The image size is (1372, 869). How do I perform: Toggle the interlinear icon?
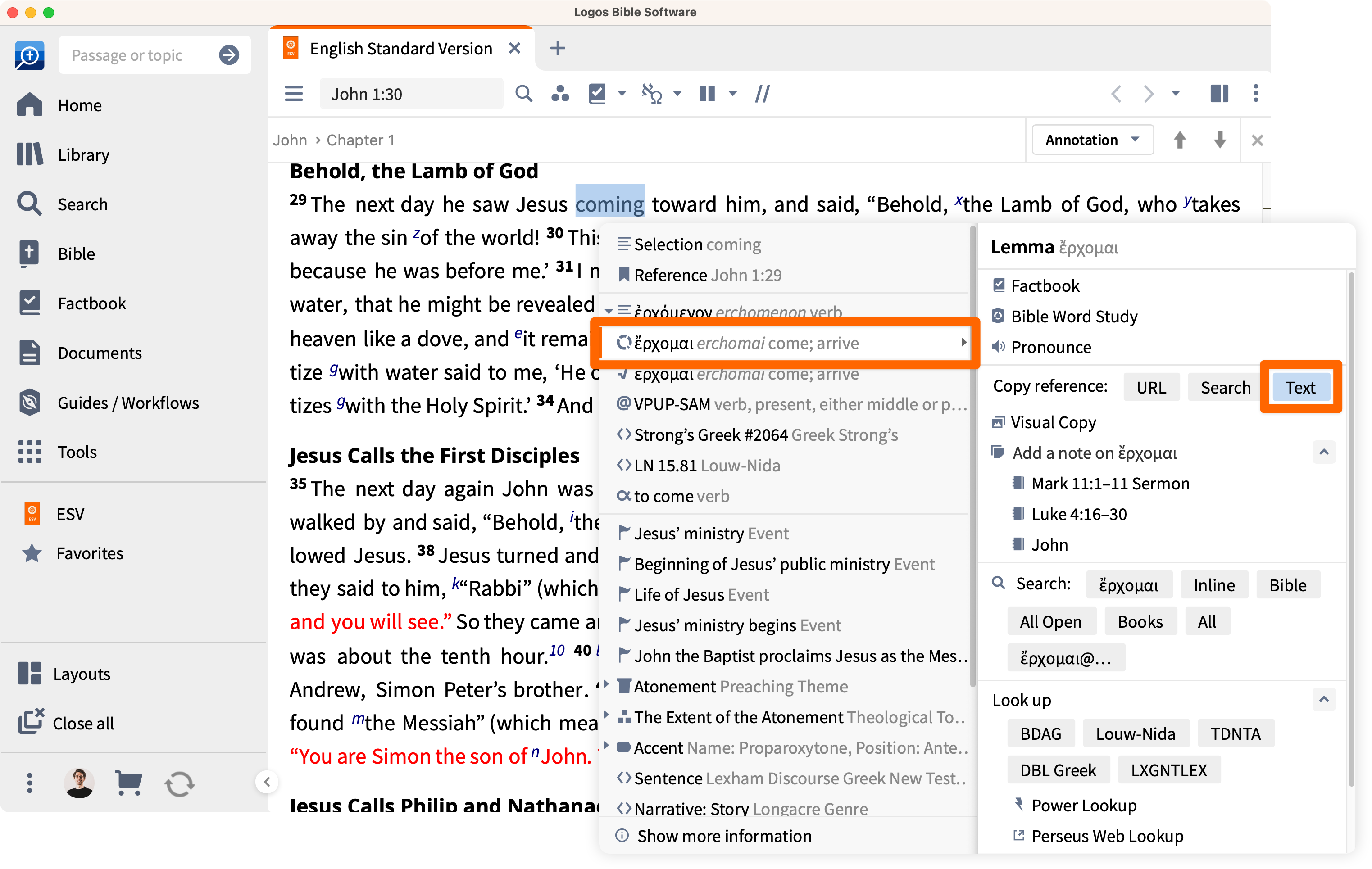[651, 93]
